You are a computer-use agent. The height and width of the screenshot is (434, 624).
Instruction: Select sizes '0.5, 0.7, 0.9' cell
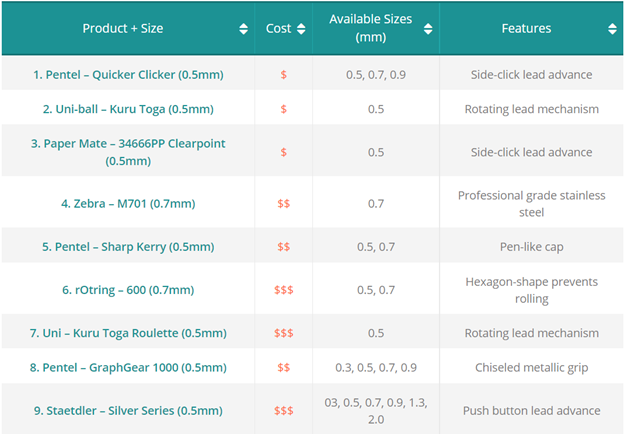pos(376,75)
